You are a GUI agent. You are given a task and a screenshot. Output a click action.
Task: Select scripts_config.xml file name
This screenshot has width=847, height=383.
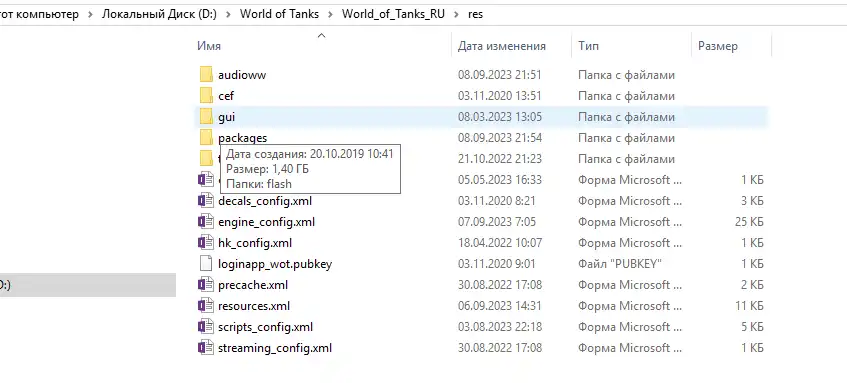coord(265,327)
